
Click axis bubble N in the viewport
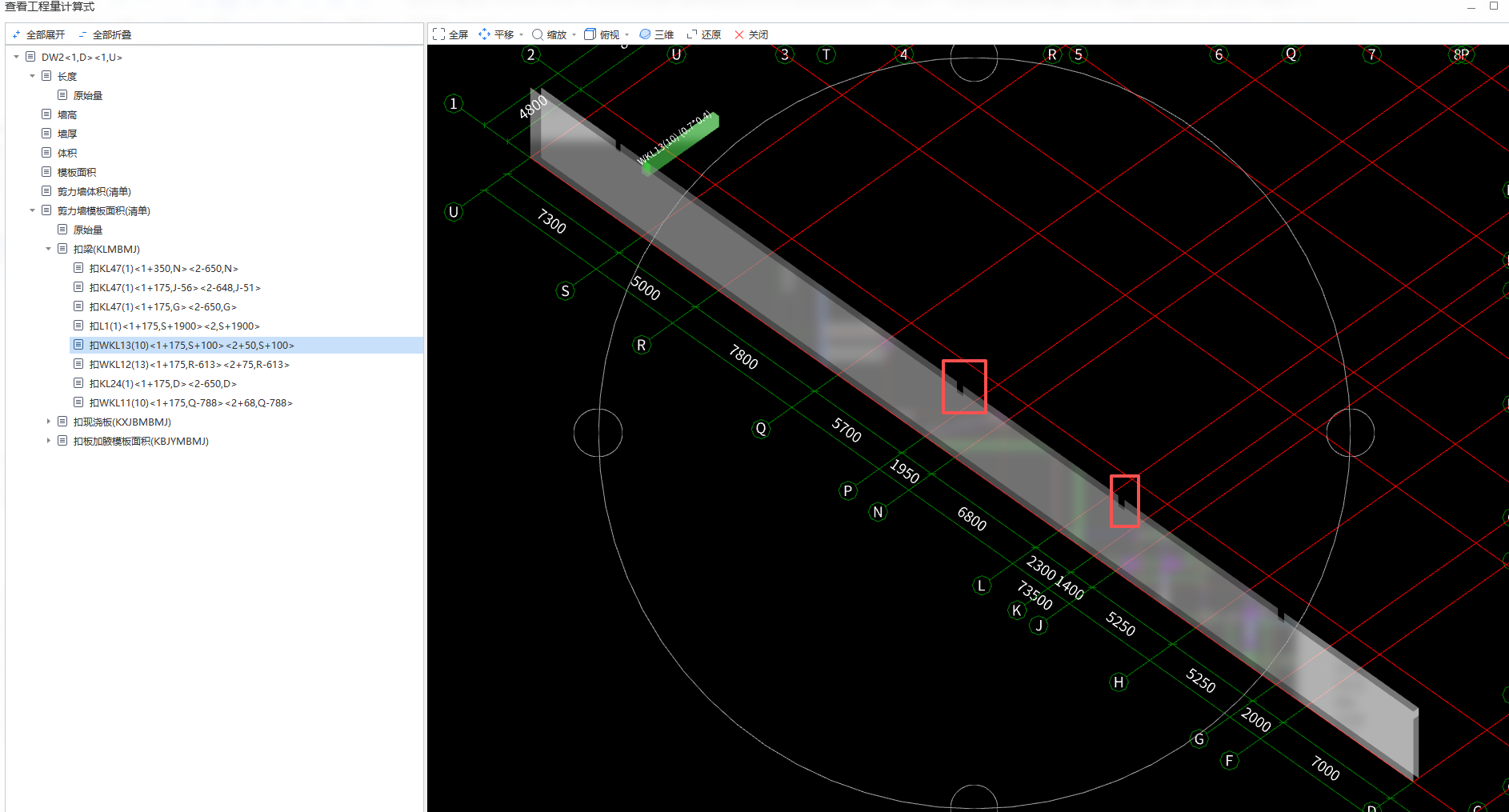pos(879,512)
